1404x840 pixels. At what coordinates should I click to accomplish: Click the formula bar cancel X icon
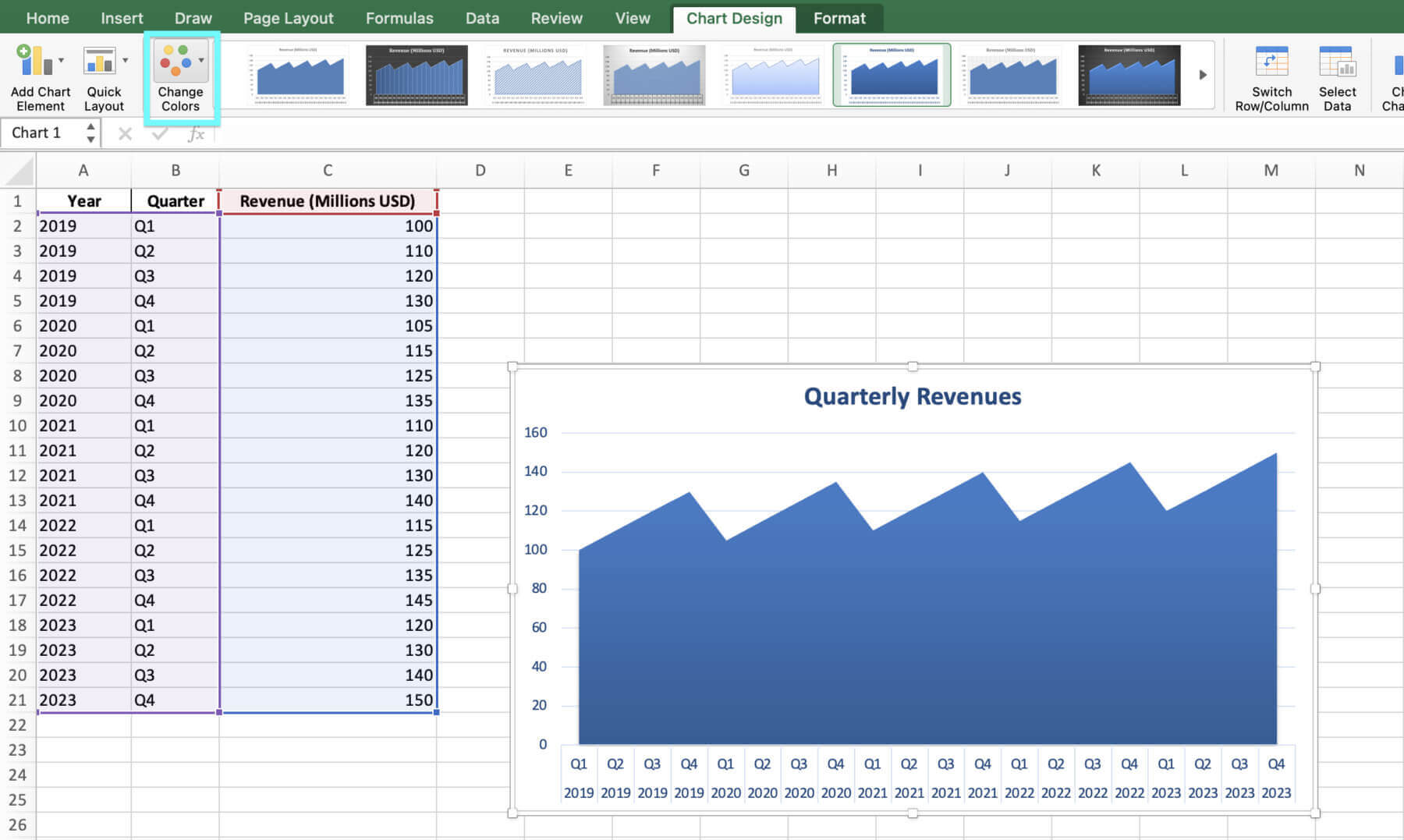tap(125, 133)
